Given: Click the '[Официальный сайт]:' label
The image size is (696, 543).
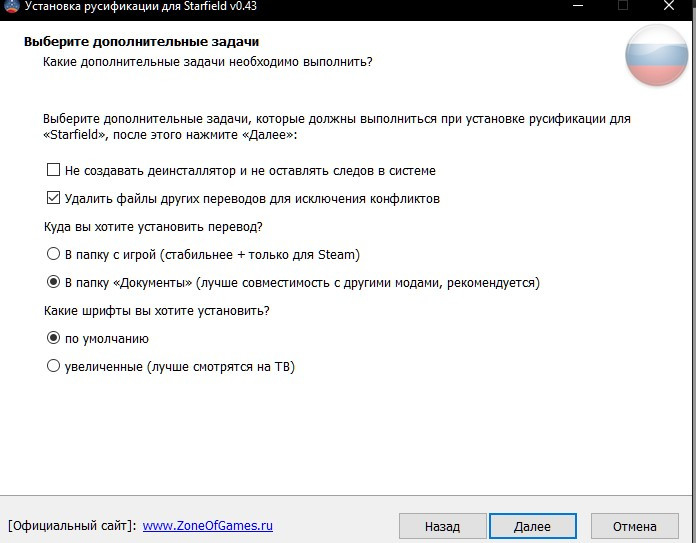Looking at the screenshot, I should tap(71, 525).
